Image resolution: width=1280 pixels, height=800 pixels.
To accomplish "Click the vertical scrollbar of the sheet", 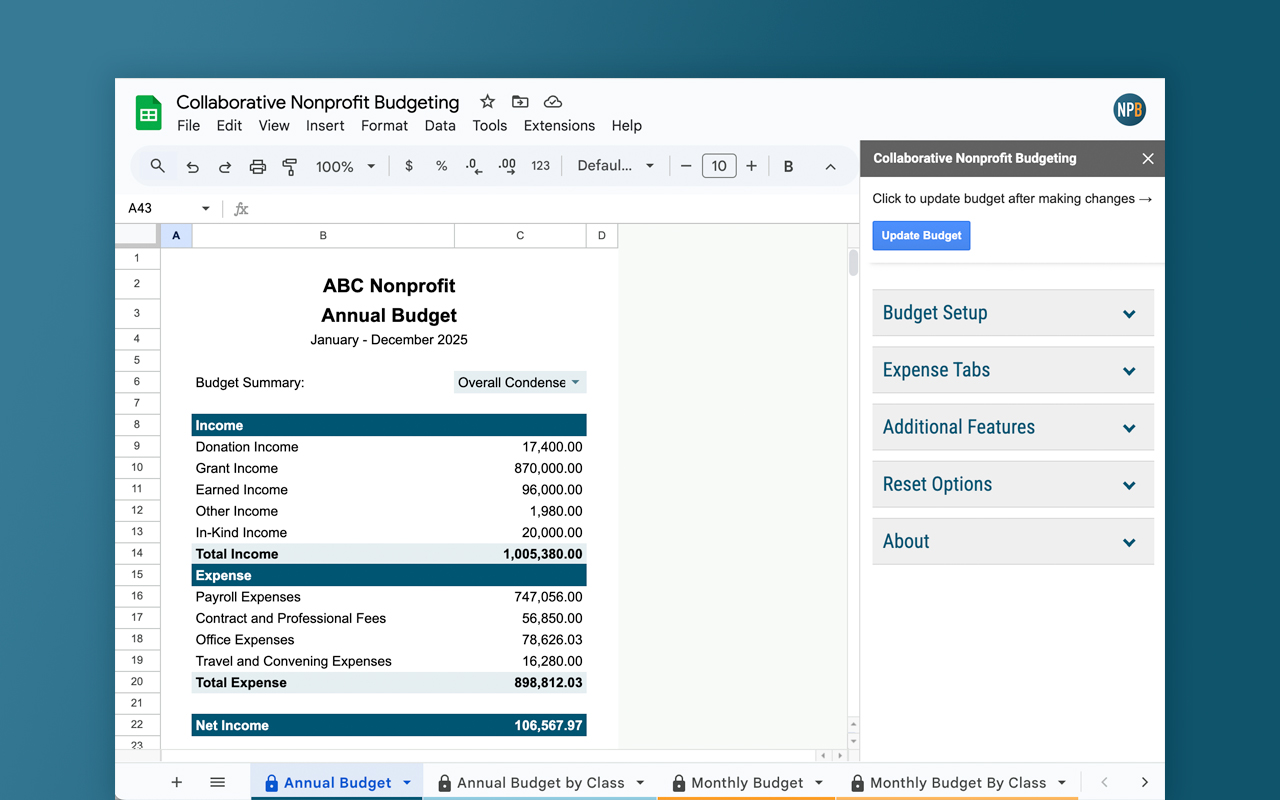I will (x=853, y=263).
